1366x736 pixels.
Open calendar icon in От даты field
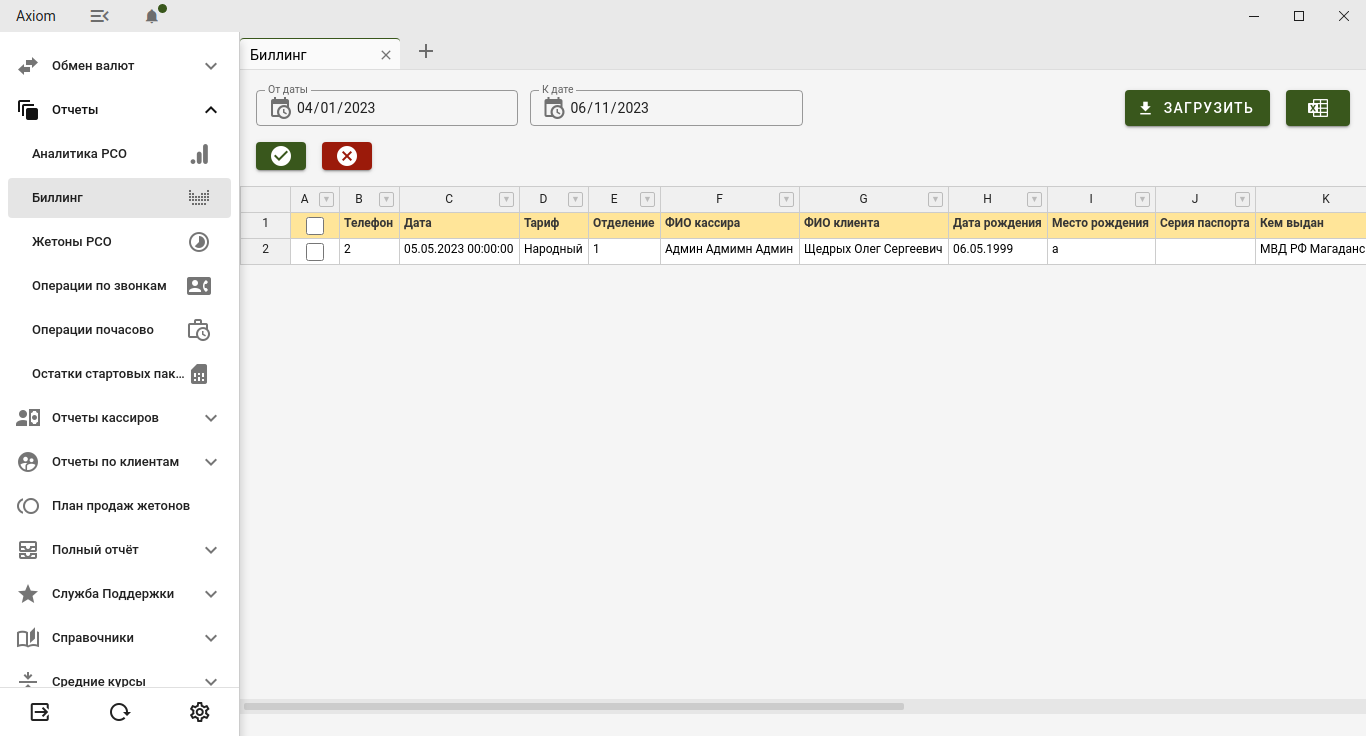(281, 108)
